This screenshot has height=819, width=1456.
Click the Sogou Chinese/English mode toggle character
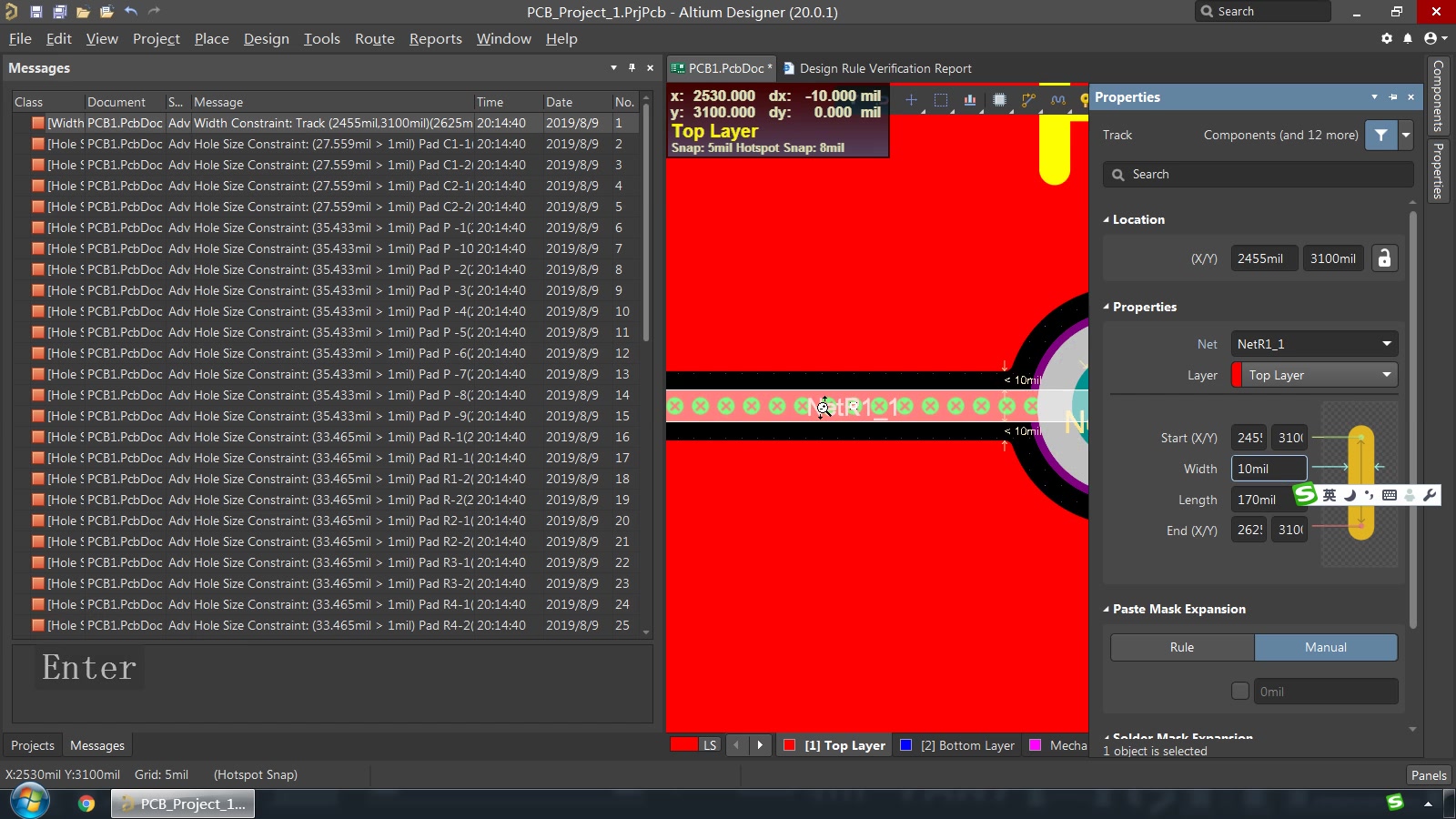[1330, 495]
